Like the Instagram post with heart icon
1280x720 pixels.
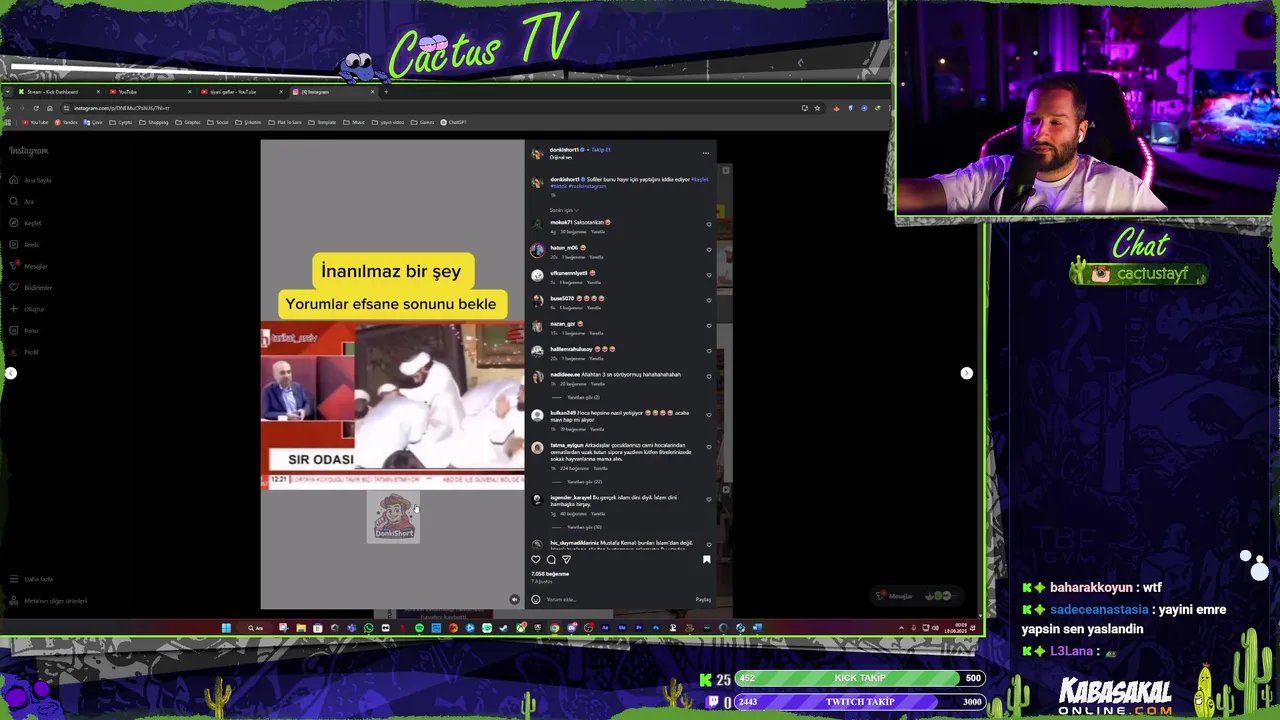tap(536, 560)
